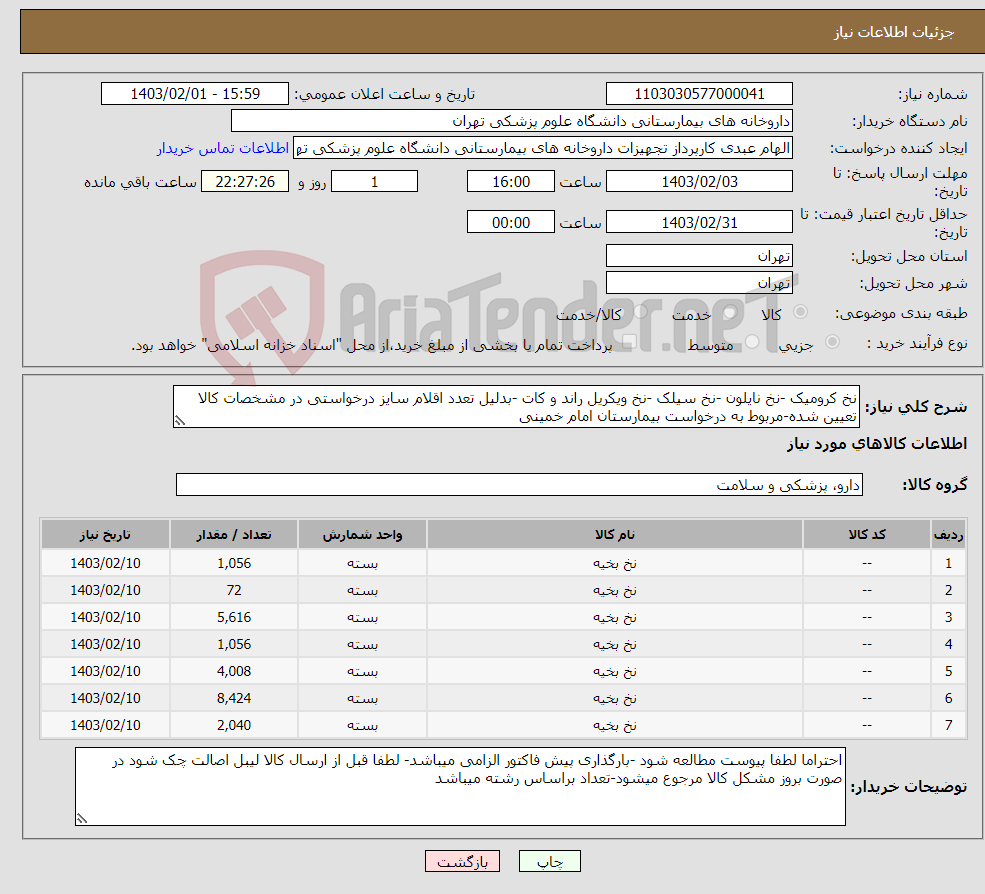Click نخ بخیه name in row 6

[615, 699]
